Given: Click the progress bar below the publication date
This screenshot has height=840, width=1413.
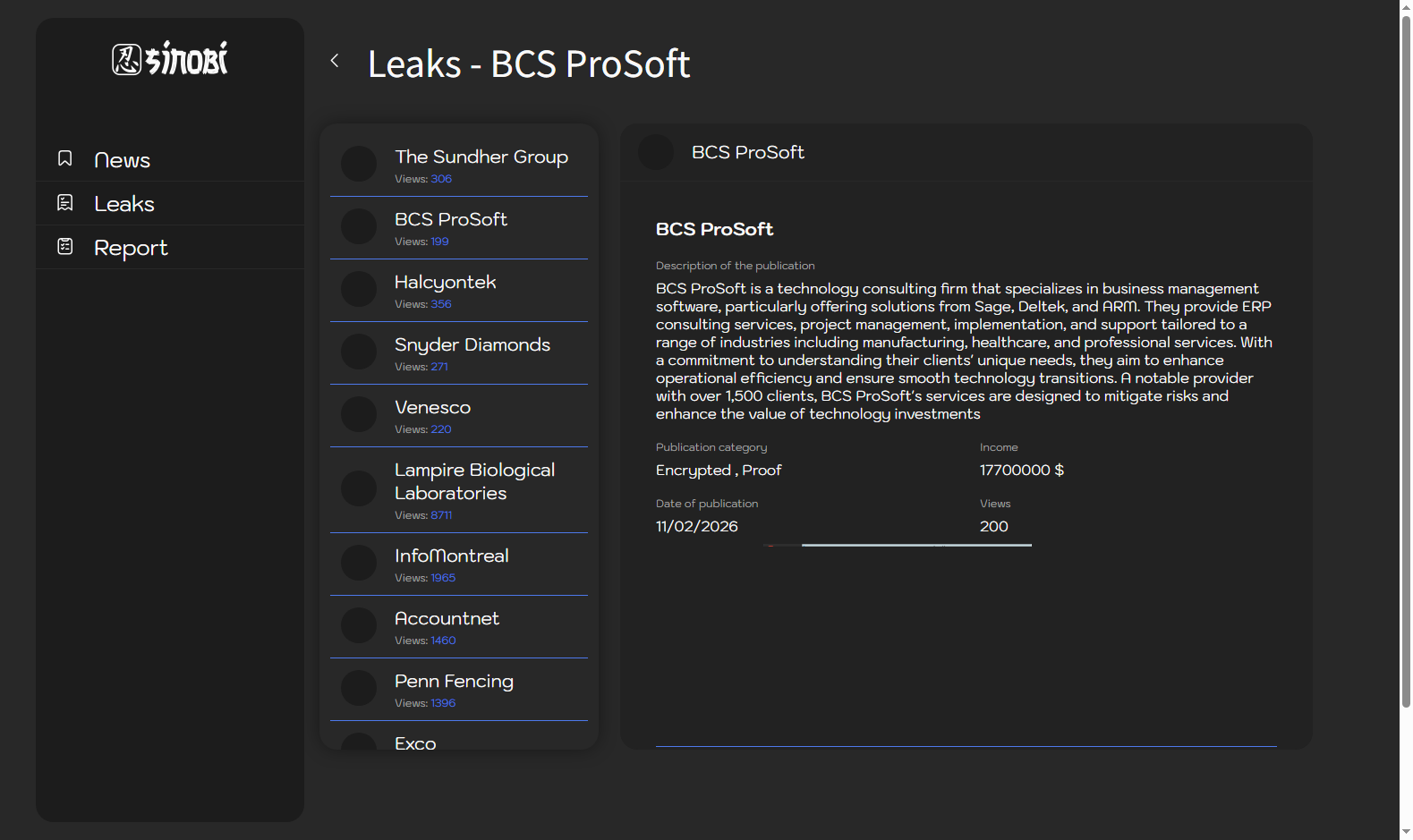Looking at the screenshot, I should click(x=915, y=545).
